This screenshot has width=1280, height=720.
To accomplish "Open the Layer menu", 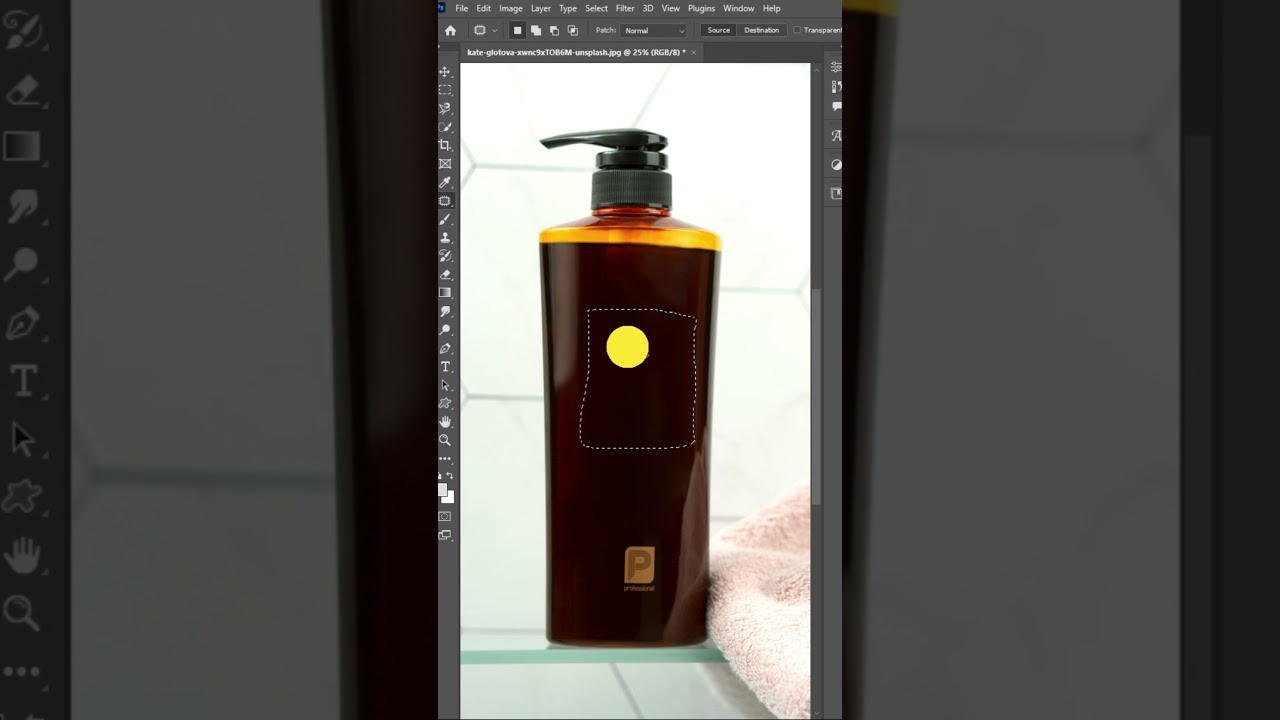I will pos(541,8).
